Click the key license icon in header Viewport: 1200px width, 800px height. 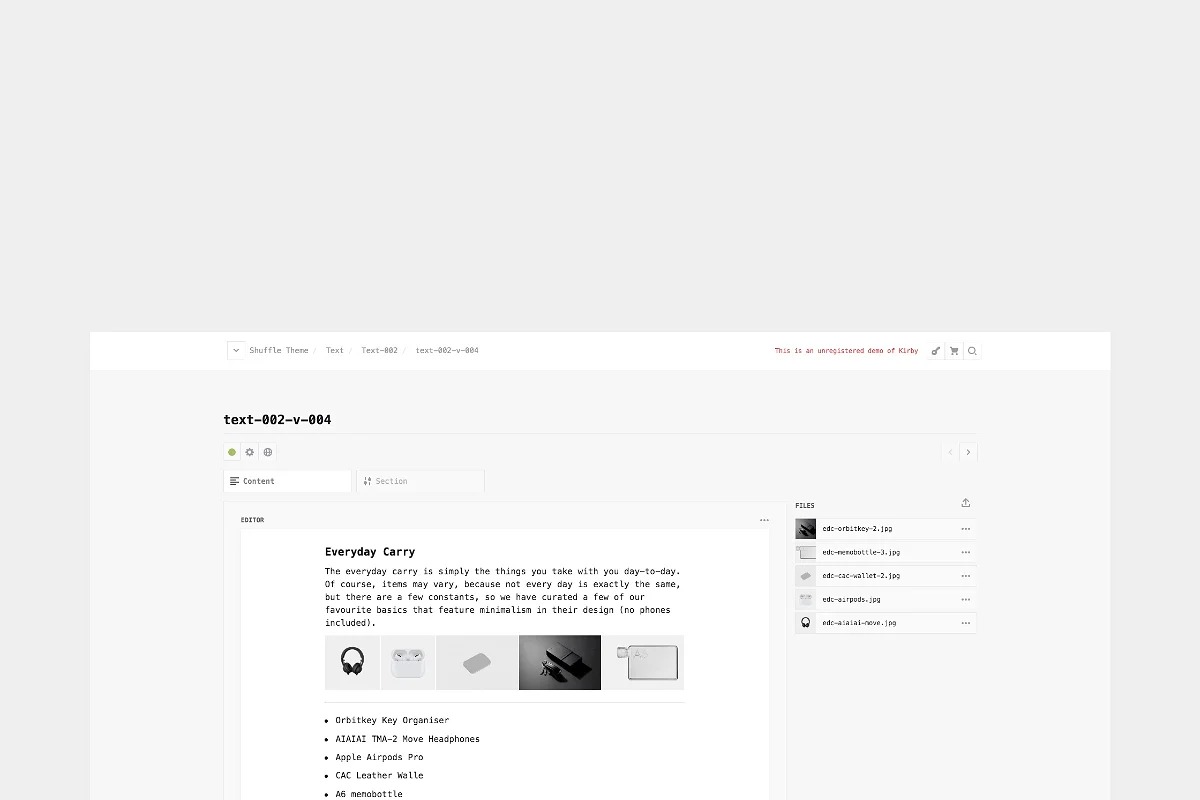(936, 351)
